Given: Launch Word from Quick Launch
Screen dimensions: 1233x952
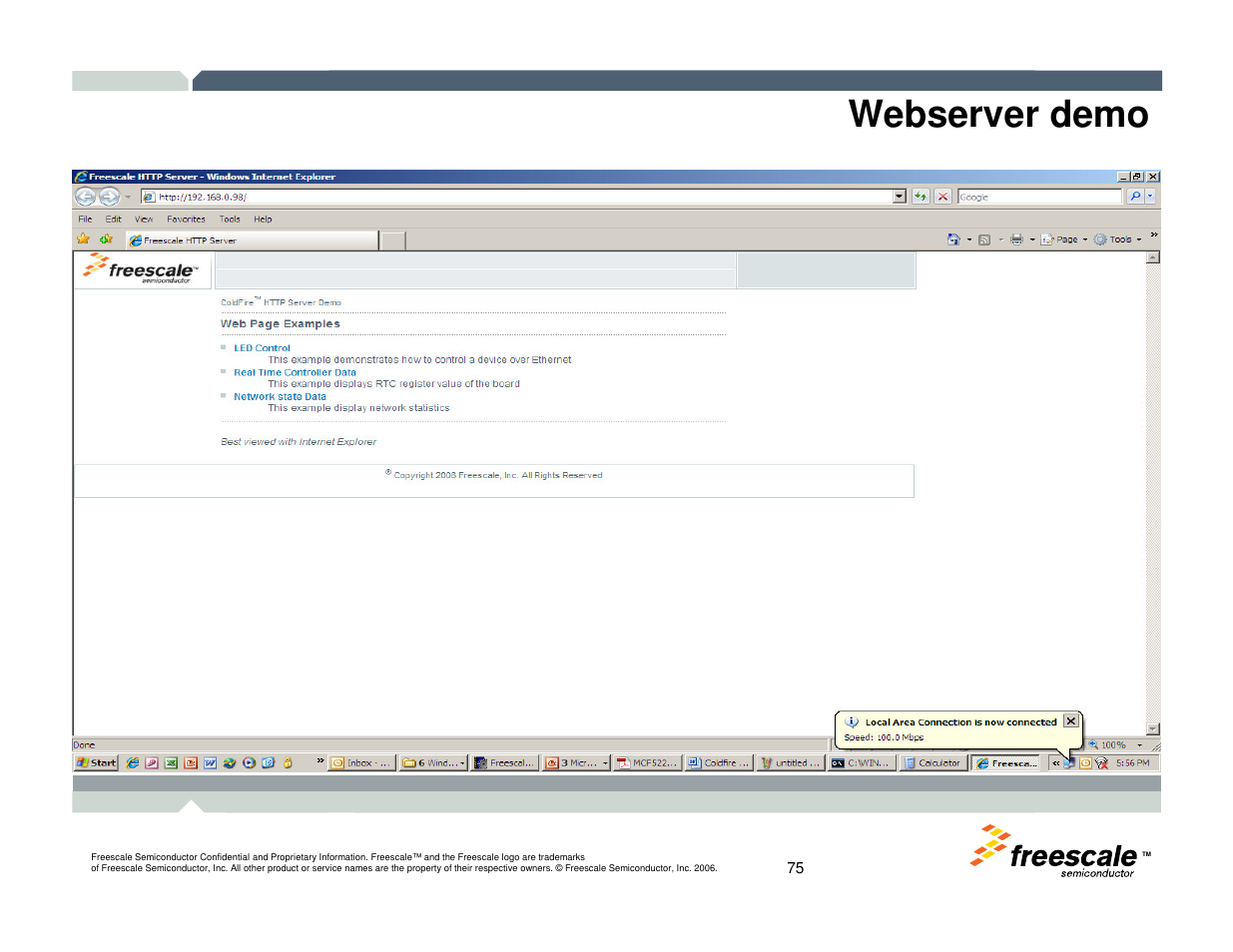Looking at the screenshot, I should 210,762.
